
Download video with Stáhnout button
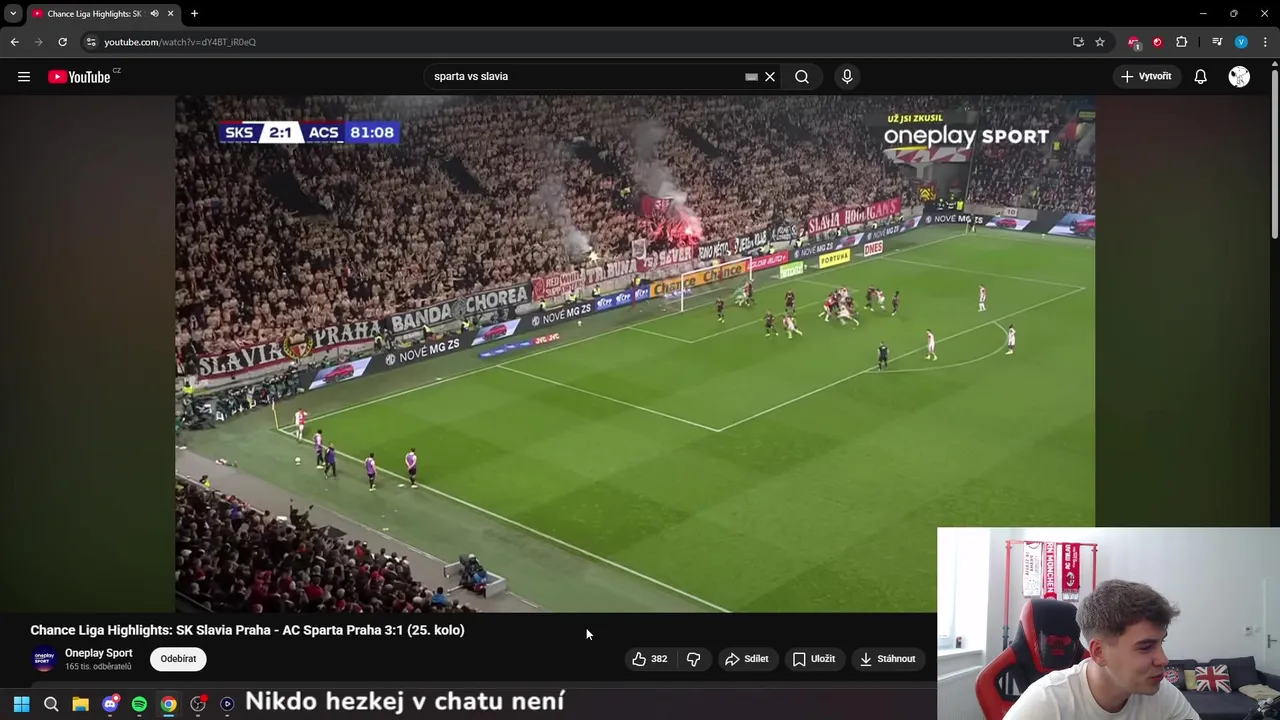[887, 659]
